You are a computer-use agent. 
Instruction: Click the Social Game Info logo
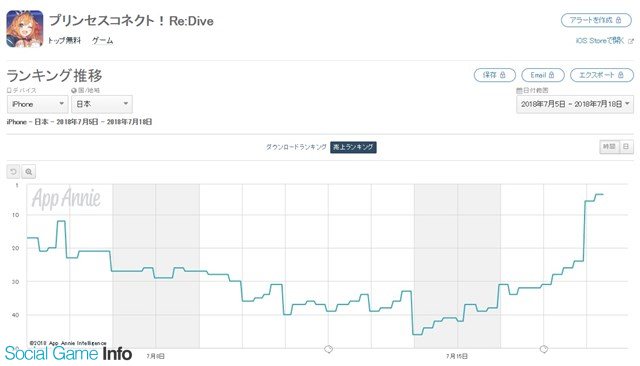pos(68,353)
